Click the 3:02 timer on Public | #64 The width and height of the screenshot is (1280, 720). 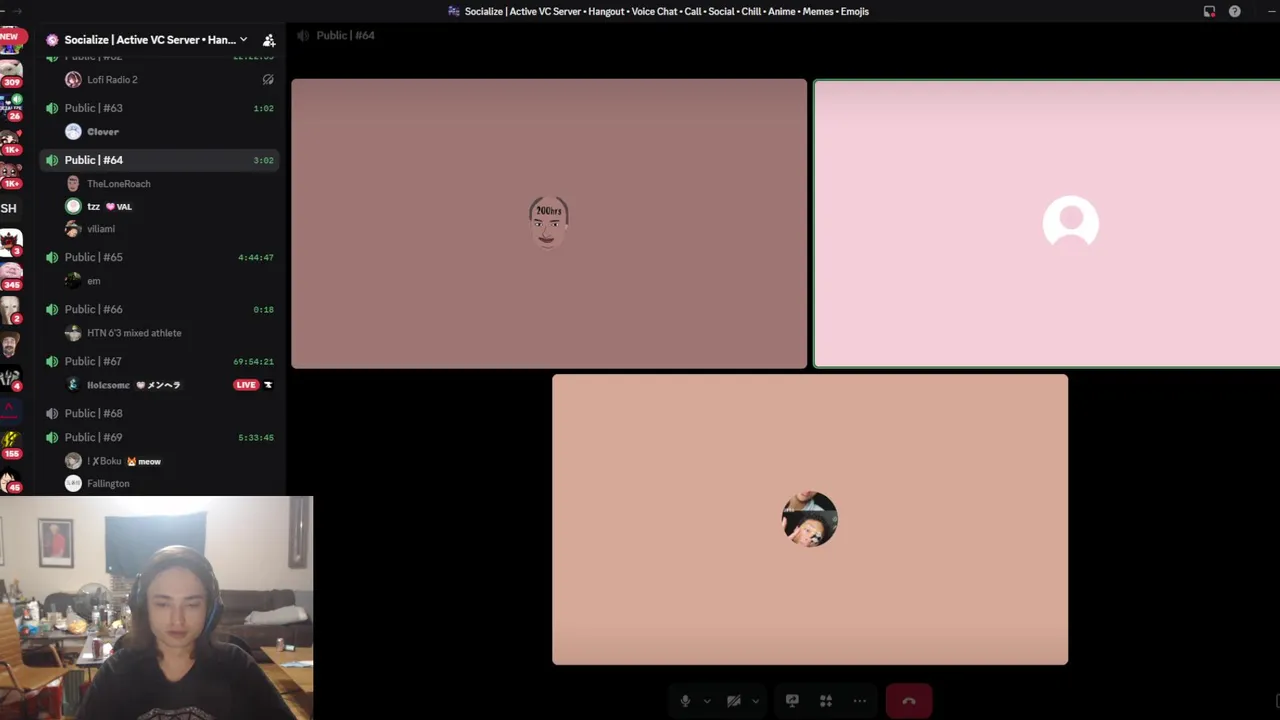click(x=263, y=160)
